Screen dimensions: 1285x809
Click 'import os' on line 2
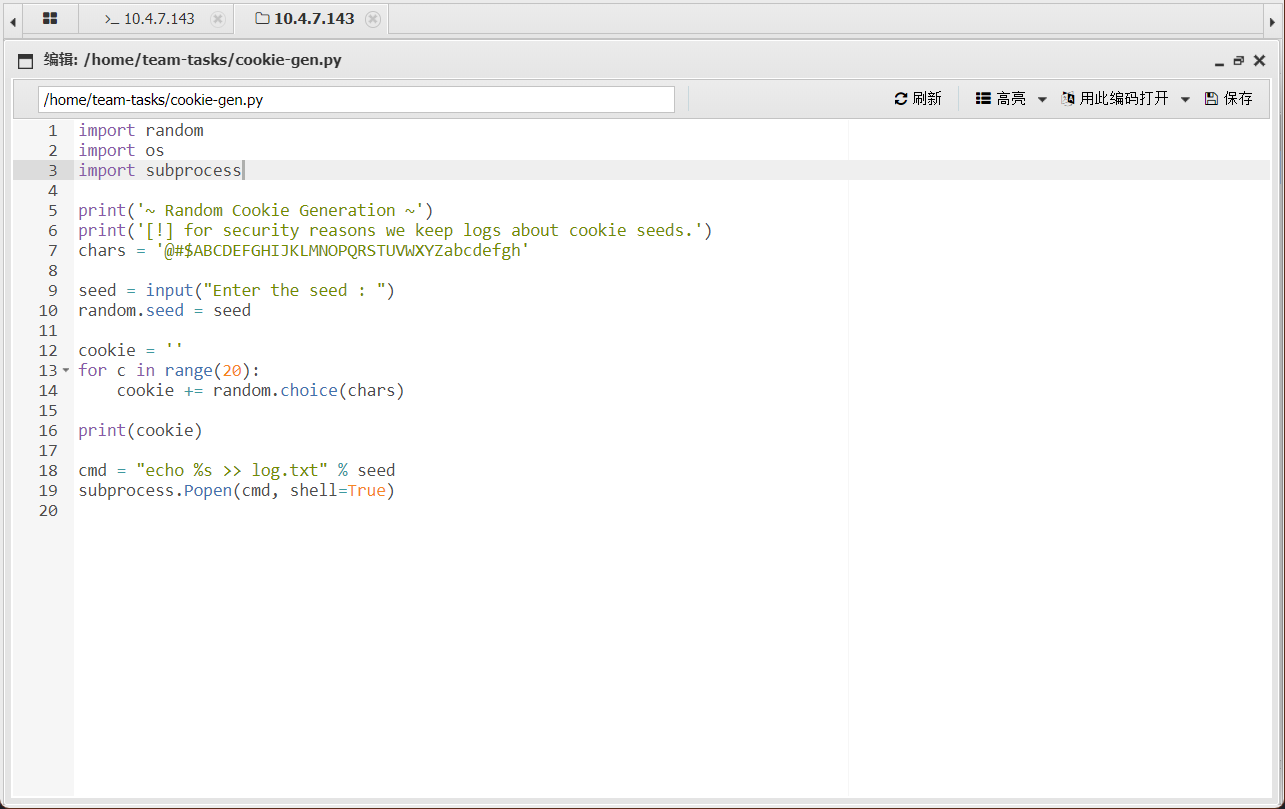[x=121, y=150]
